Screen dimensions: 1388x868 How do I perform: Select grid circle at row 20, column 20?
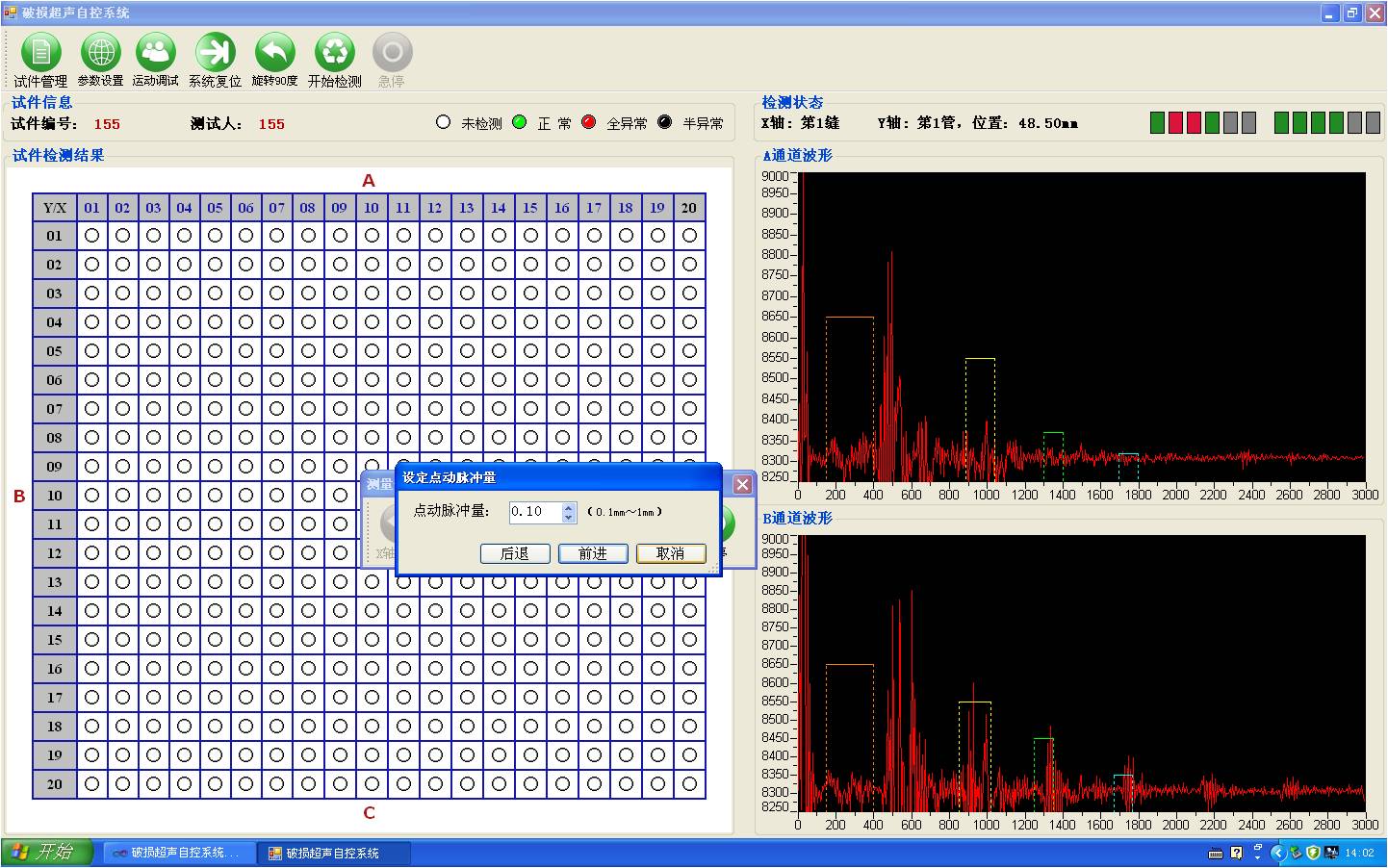689,784
